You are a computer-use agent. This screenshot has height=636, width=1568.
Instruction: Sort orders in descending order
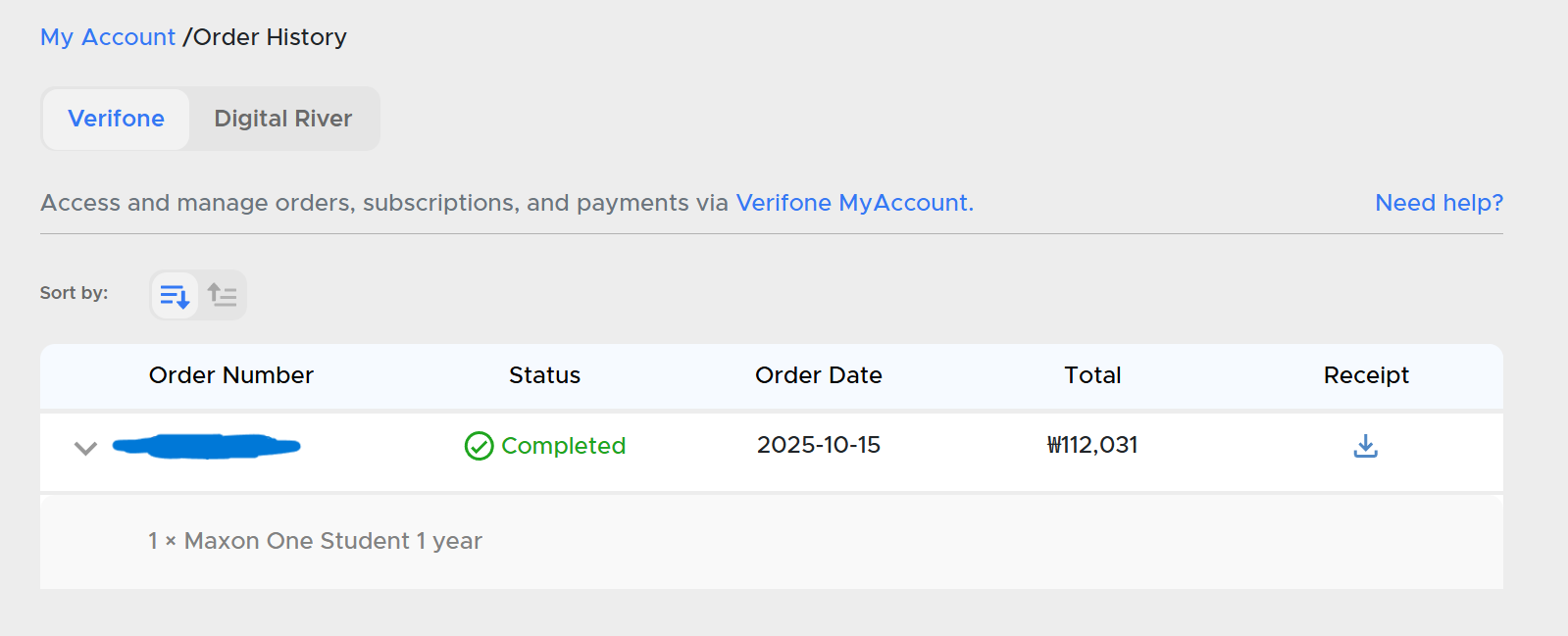point(175,295)
